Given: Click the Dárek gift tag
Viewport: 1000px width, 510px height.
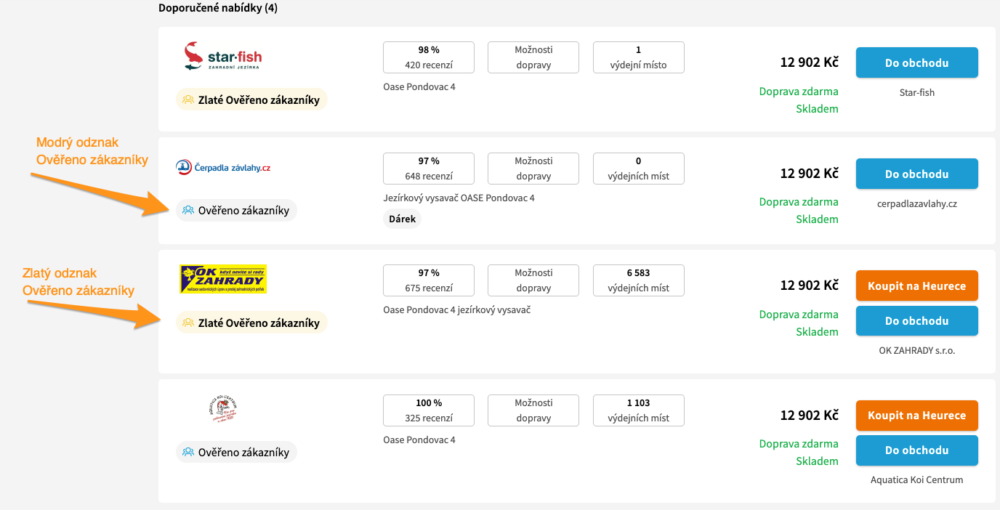Looking at the screenshot, I should pyautogui.click(x=402, y=219).
